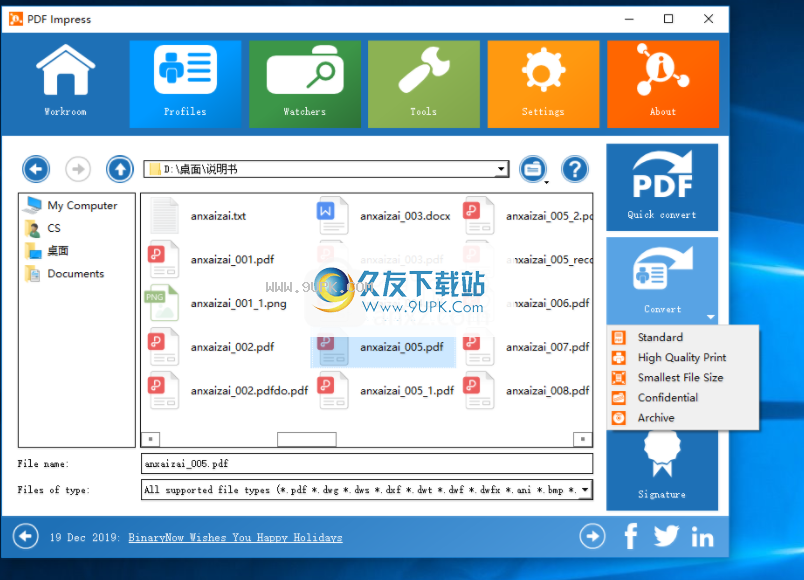Select the anxaizai_001_1.png image file
Viewport: 804px width, 580px height.
click(216, 304)
